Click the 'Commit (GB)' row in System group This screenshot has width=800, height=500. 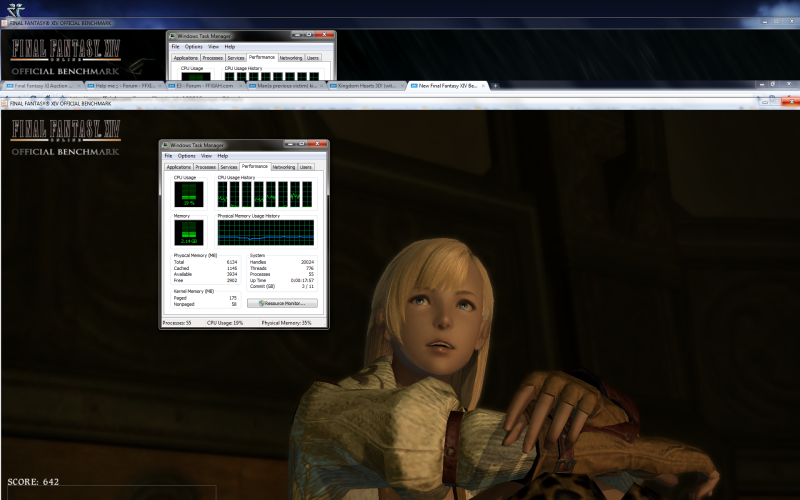coord(282,286)
